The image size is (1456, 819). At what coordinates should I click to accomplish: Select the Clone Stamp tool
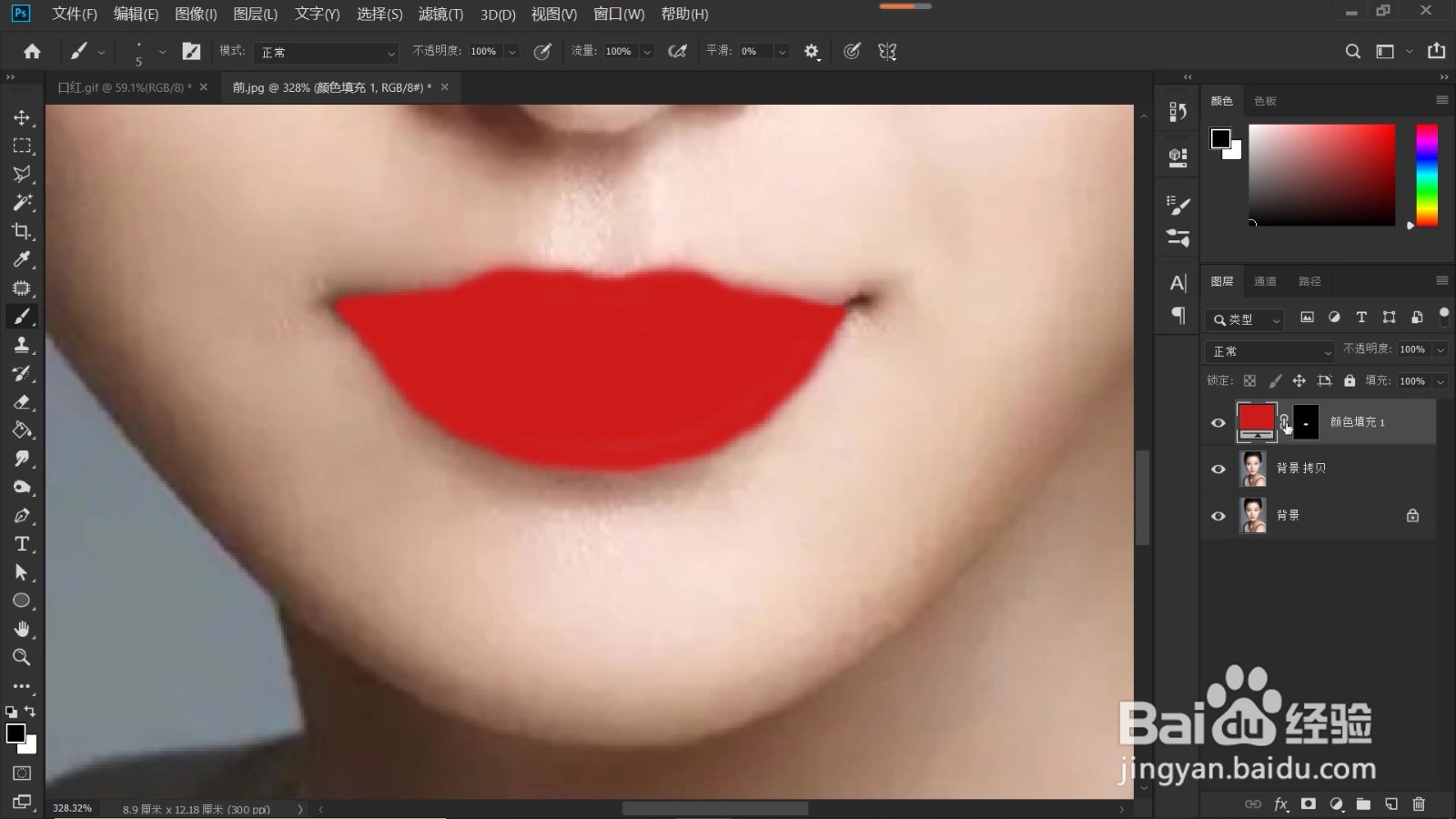22,345
